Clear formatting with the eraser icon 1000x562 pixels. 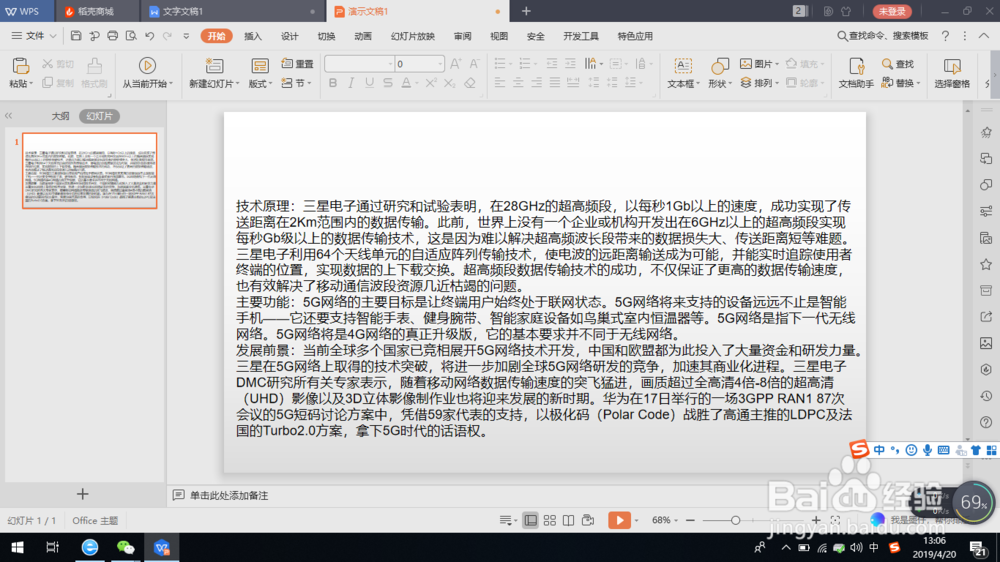(470, 83)
